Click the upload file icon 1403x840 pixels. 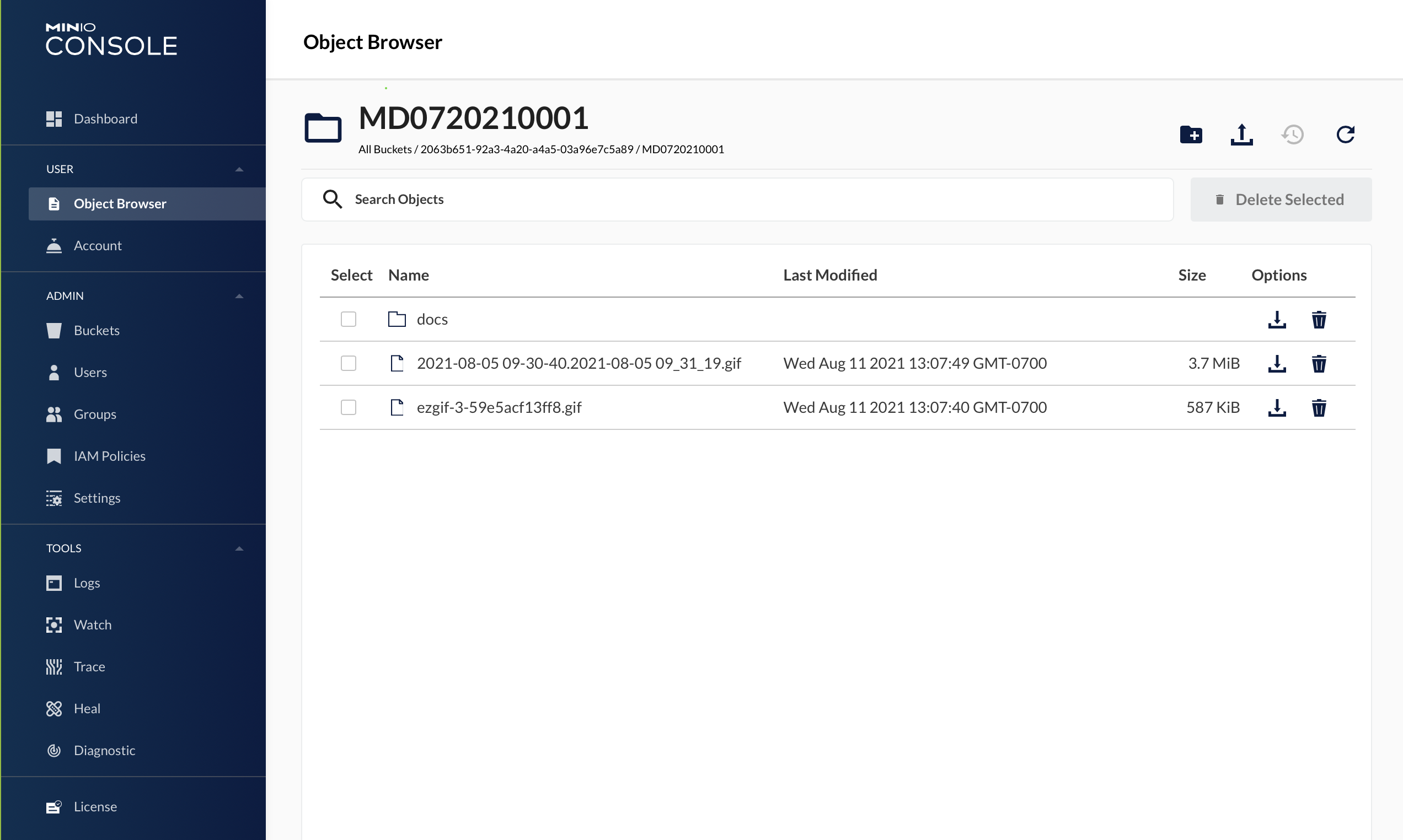pyautogui.click(x=1241, y=134)
